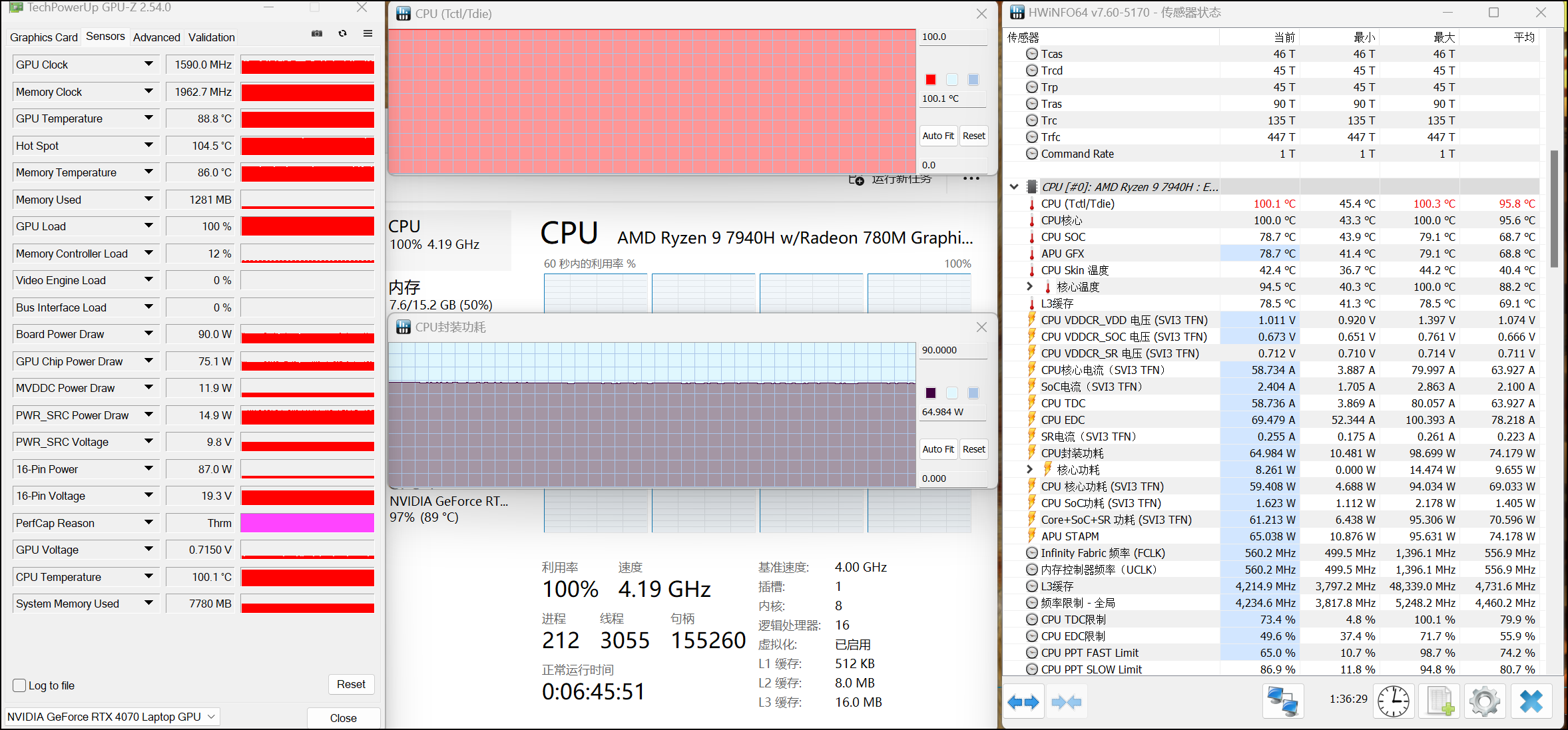Screen dimensions: 1568x730
Task: Click the HWiNFO clock reset timer icon
Action: tap(1393, 702)
